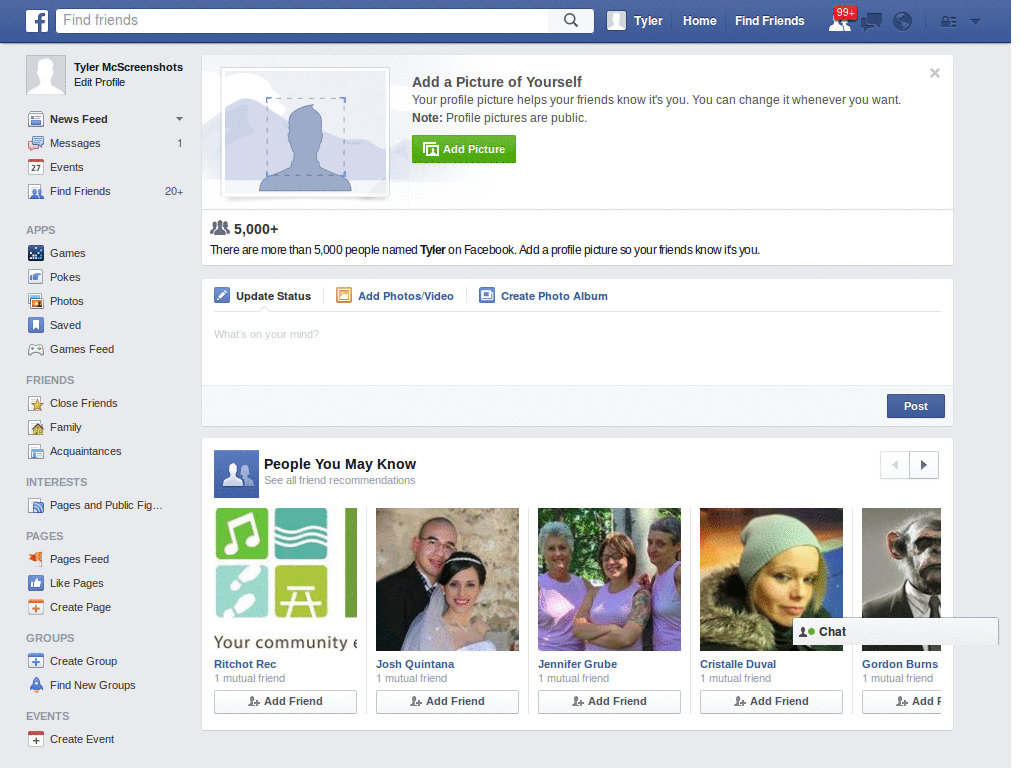The width and height of the screenshot is (1024, 768).
Task: Focus the Find friends search field
Action: 304,20
